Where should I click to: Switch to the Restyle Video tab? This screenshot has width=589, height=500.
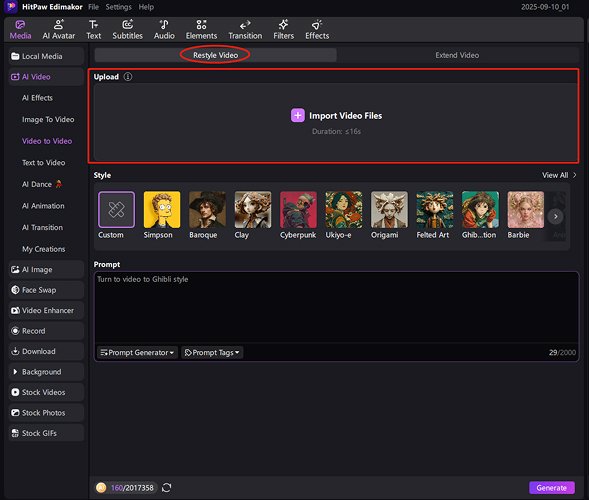click(216, 55)
